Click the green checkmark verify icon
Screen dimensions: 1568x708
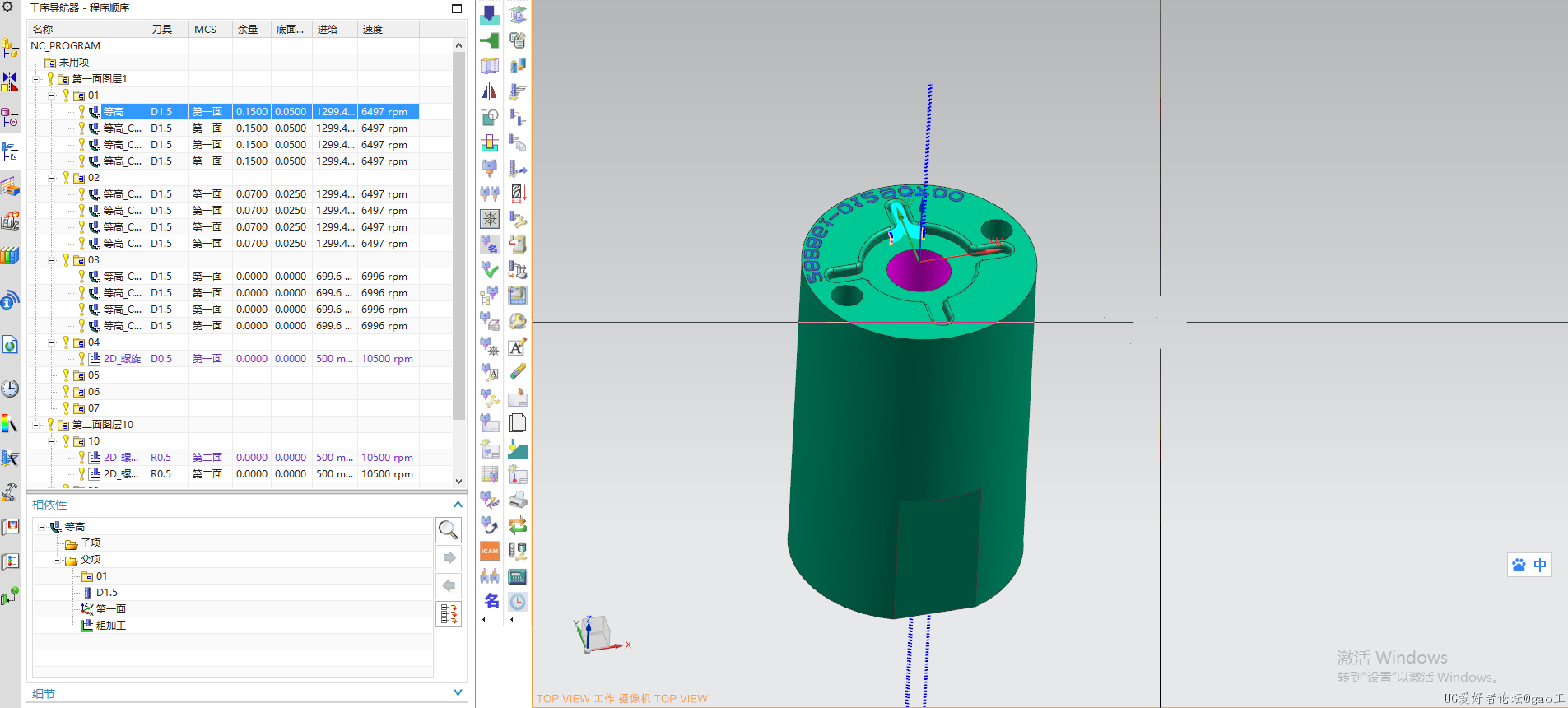coord(490,269)
